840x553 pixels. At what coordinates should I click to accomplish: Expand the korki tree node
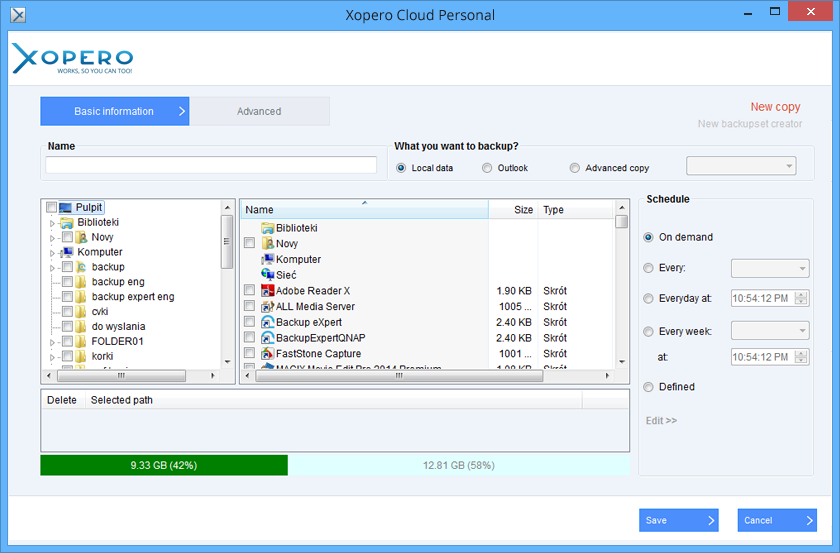tap(52, 357)
